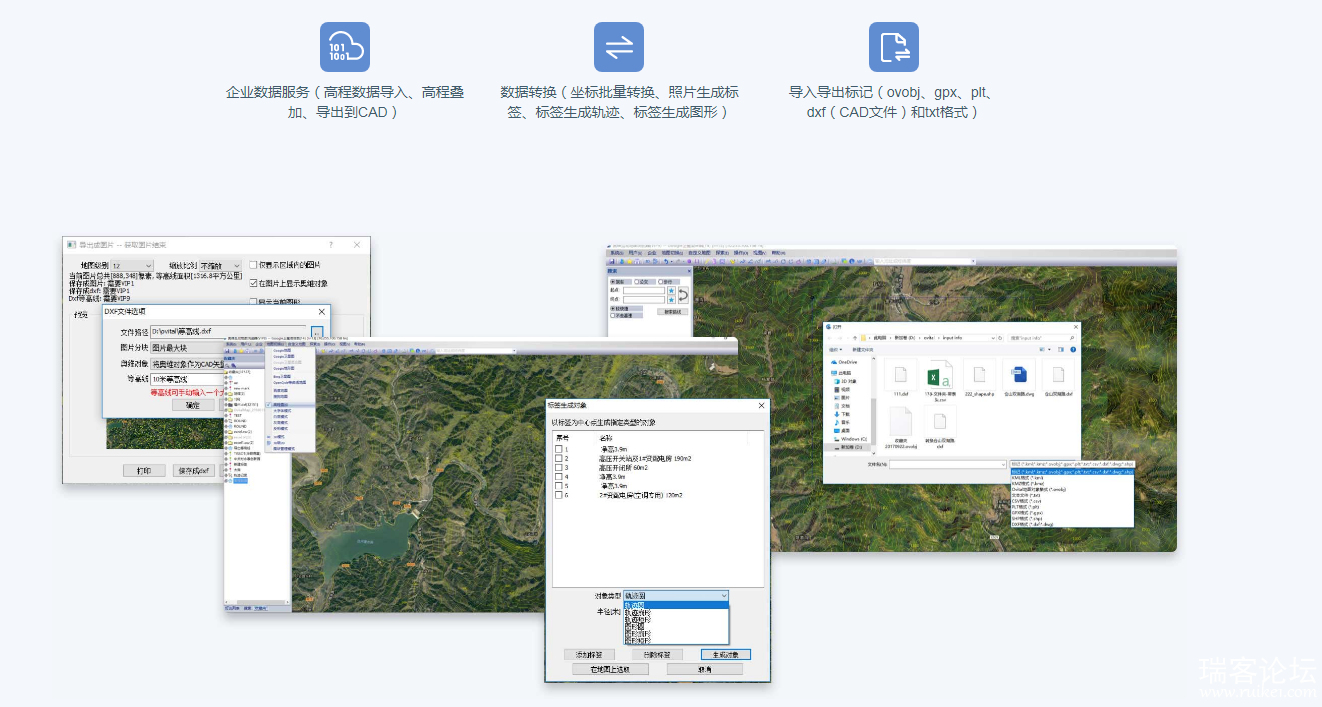Click the enterprise data service cloud icon
1322x707 pixels.
345,47
